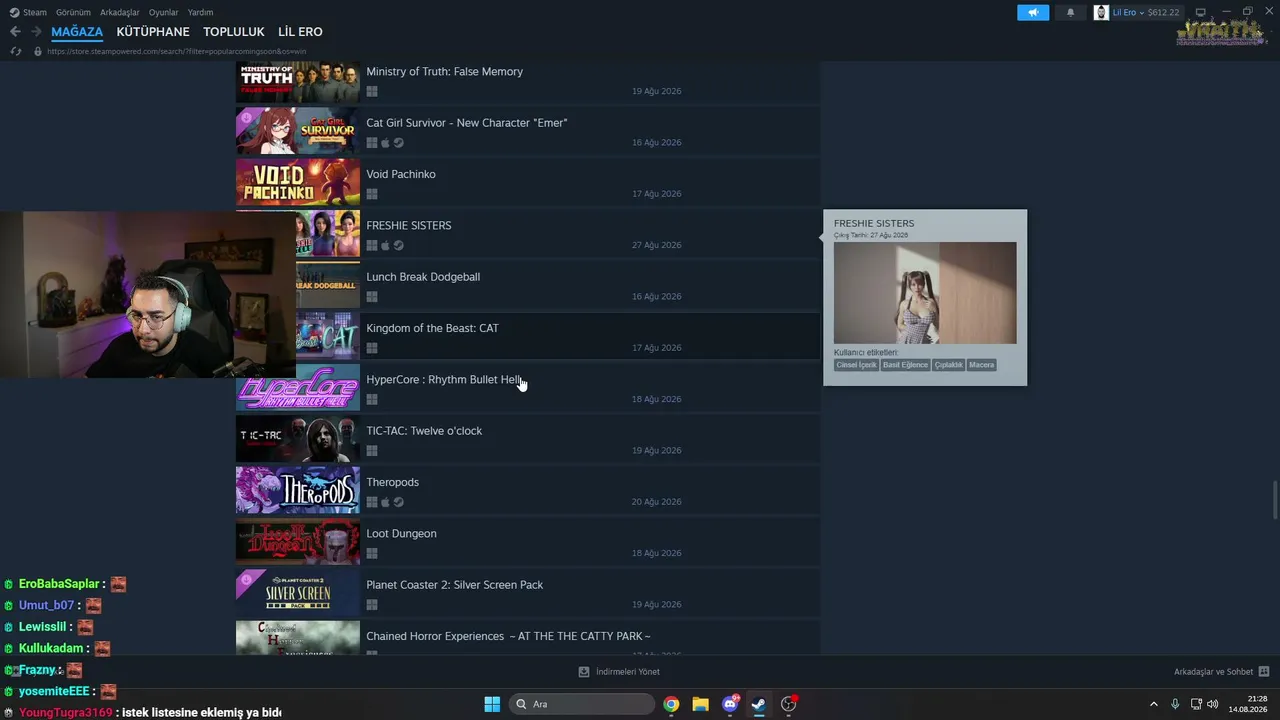Open the Görünüm menu
Viewport: 1280px width, 720px height.
[x=73, y=12]
